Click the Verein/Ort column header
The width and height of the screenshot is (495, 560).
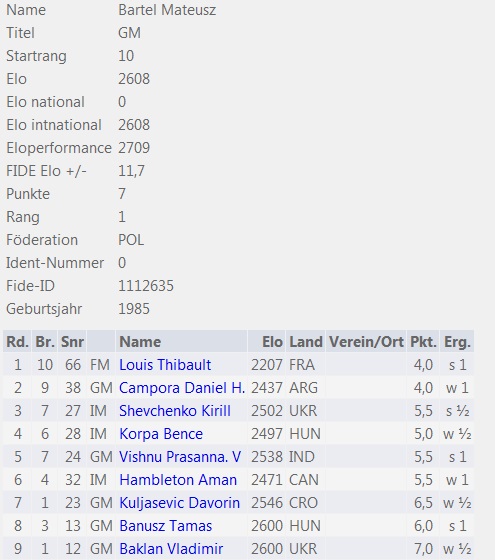pyautogui.click(x=366, y=342)
